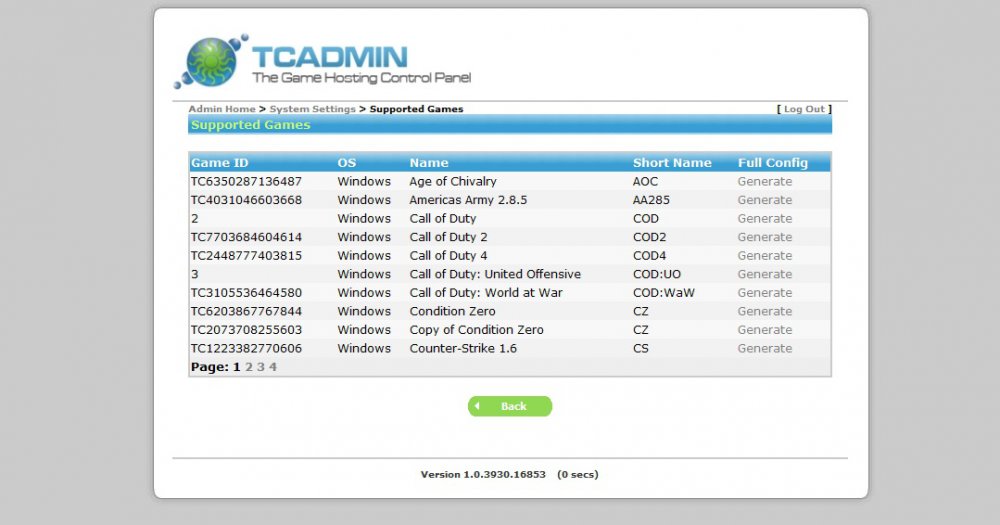The height and width of the screenshot is (525, 1000).
Task: Go to page 3 of games list
Action: click(x=261, y=367)
